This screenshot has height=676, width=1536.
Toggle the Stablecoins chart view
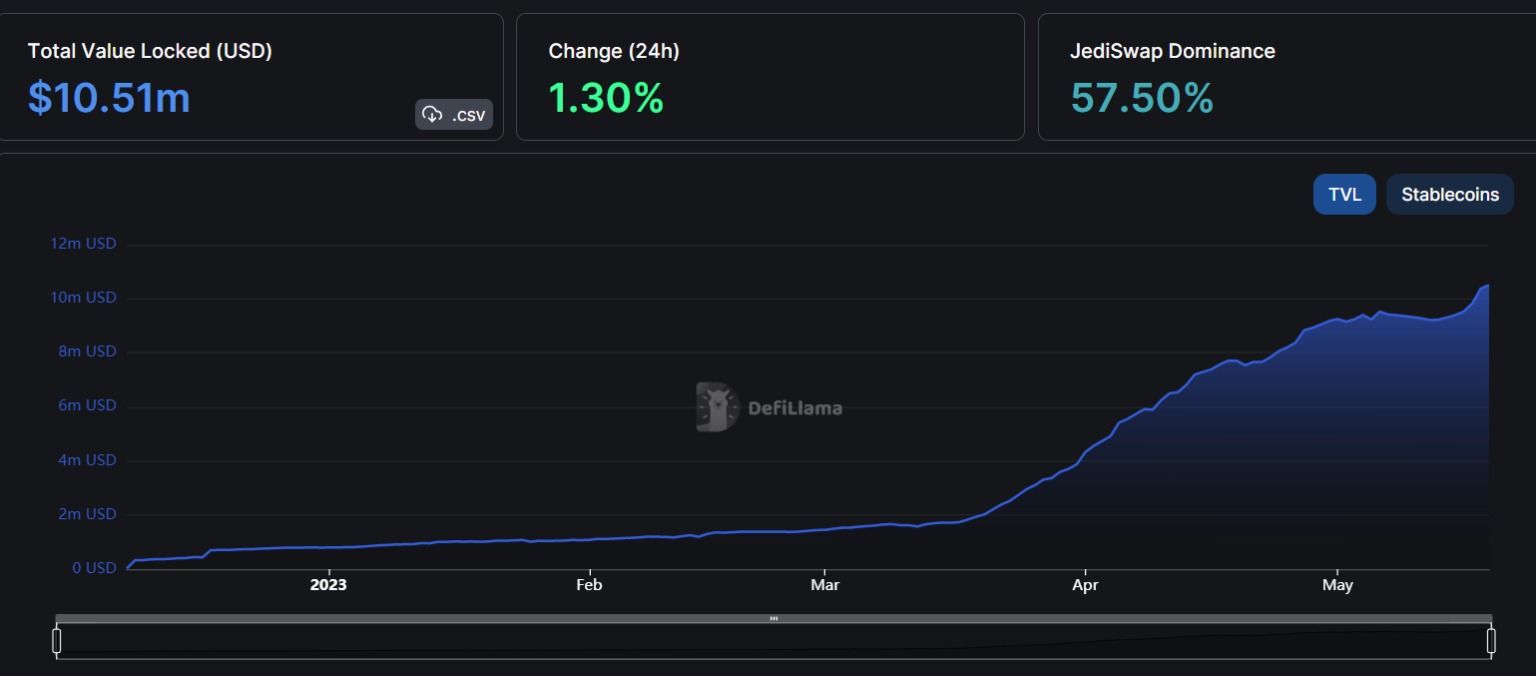click(x=1449, y=194)
